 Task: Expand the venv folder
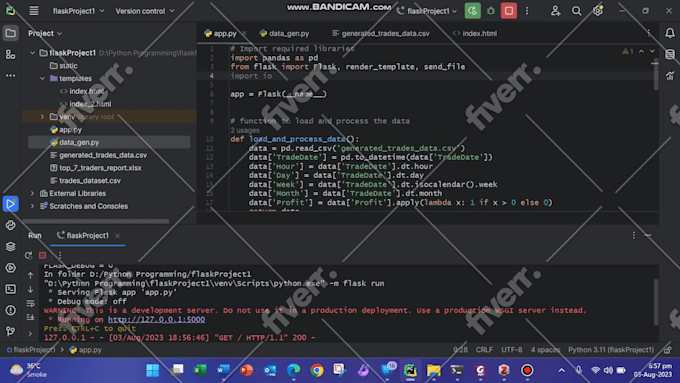pos(42,117)
